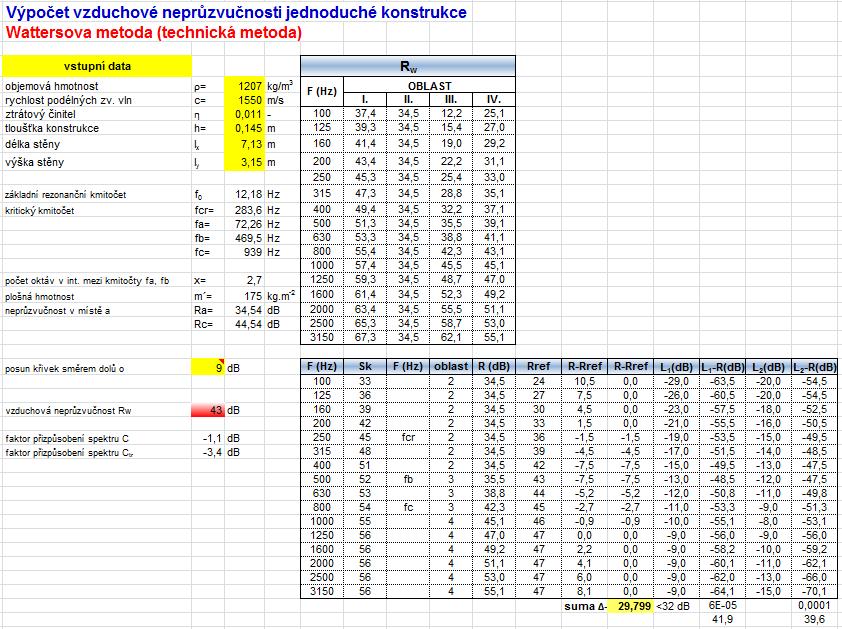Click the 'tloušťka konstrukce' label
This screenshot has width=842, height=629.
pos(52,128)
